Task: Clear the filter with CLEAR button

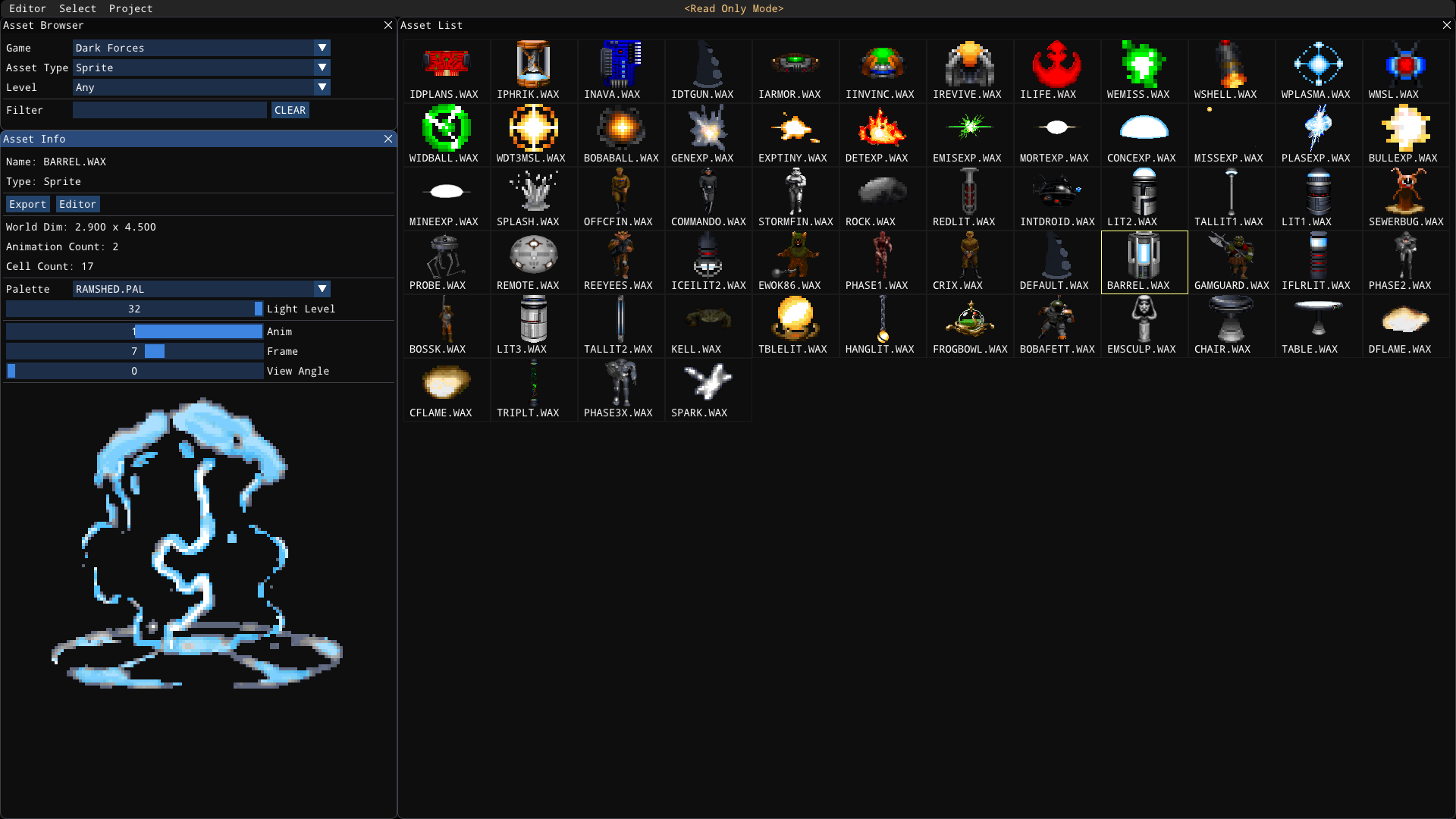Action: click(x=290, y=110)
